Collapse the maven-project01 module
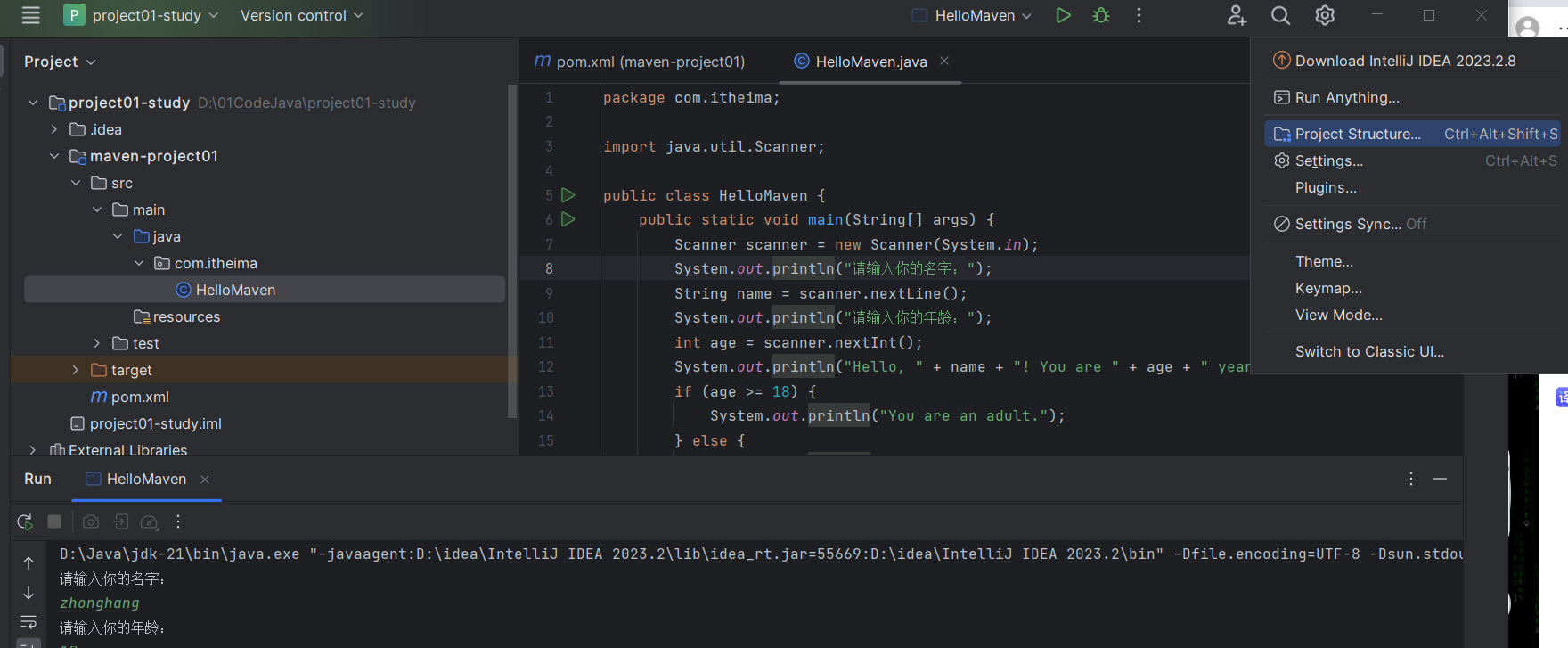The height and width of the screenshot is (648, 1568). (x=54, y=156)
